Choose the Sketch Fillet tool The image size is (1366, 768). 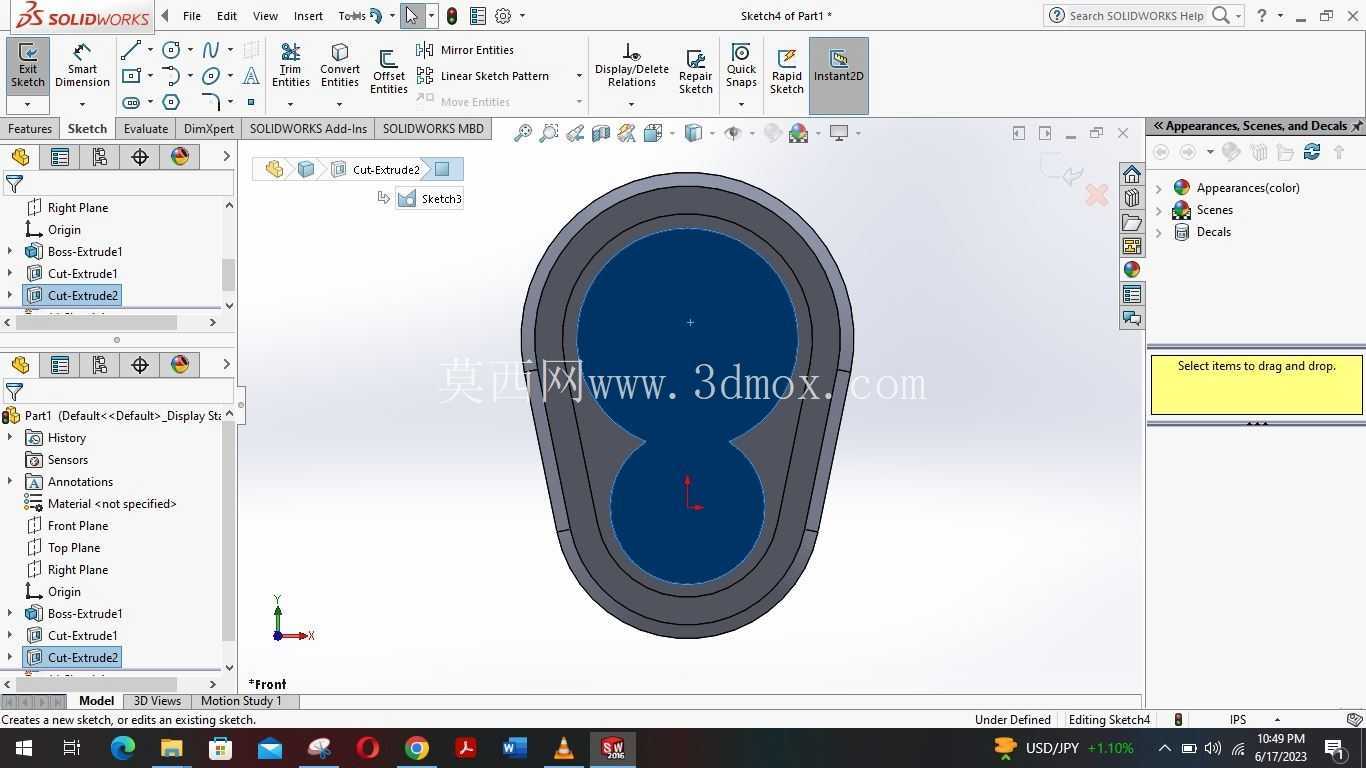click(x=211, y=102)
